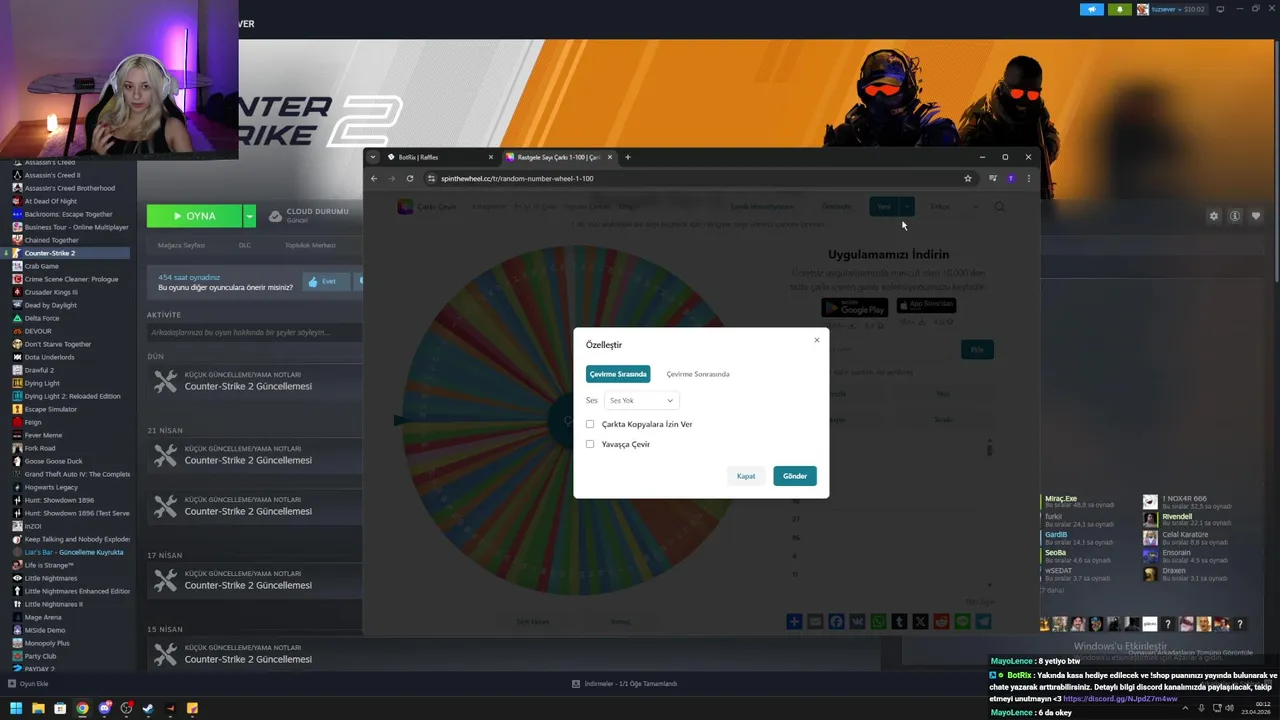
Task: Go back in Chrome
Action: [374, 178]
